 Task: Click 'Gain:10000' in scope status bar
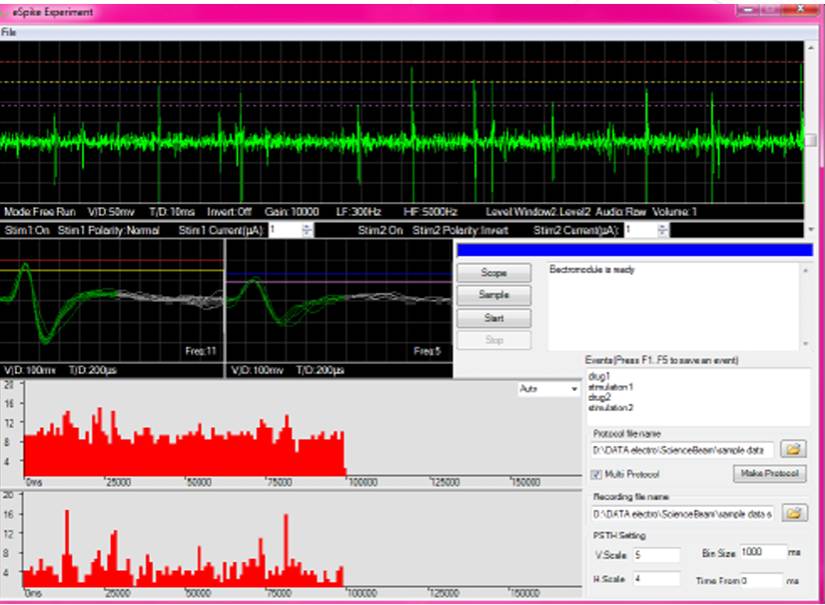point(291,211)
